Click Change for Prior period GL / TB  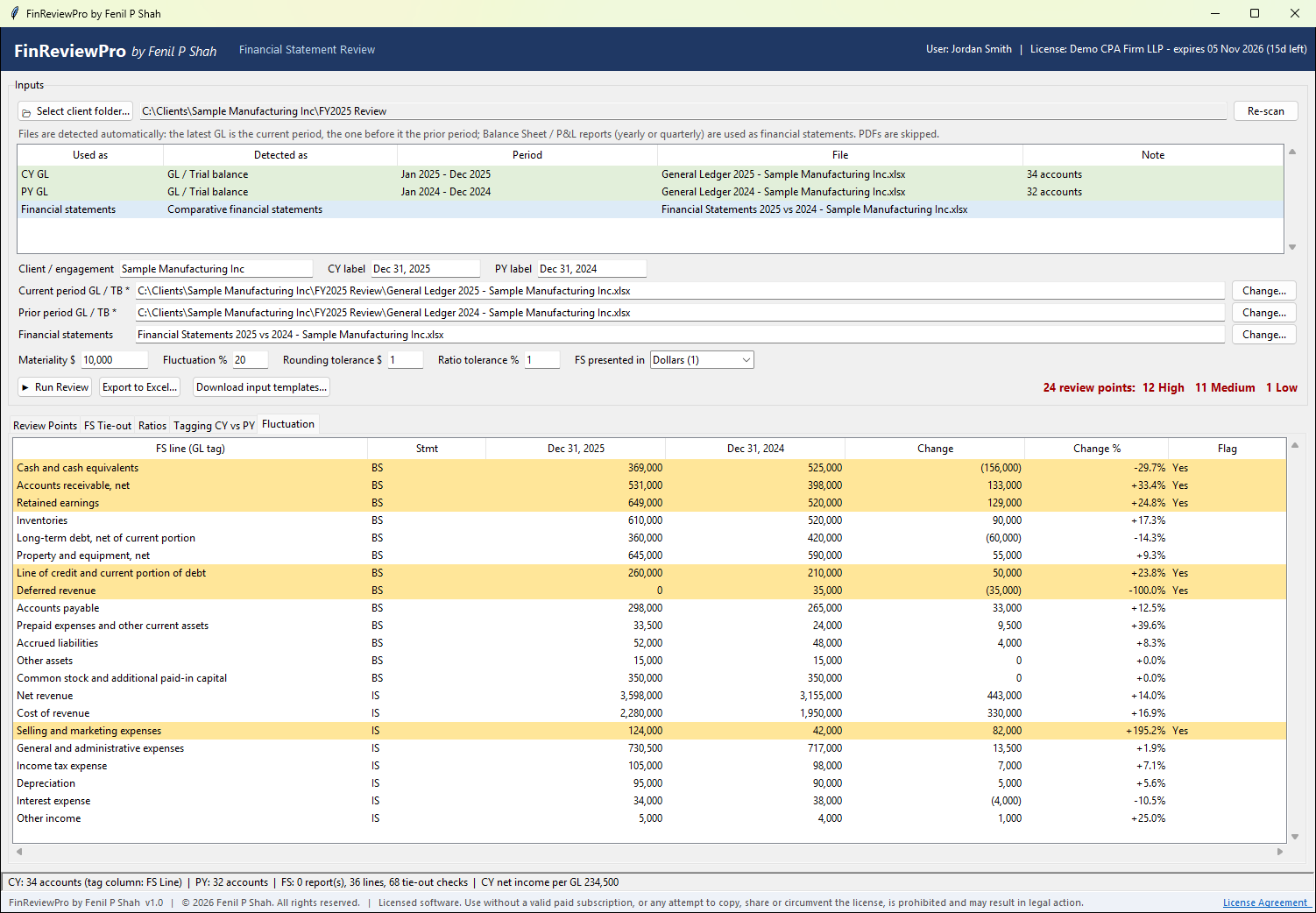tap(1264, 313)
